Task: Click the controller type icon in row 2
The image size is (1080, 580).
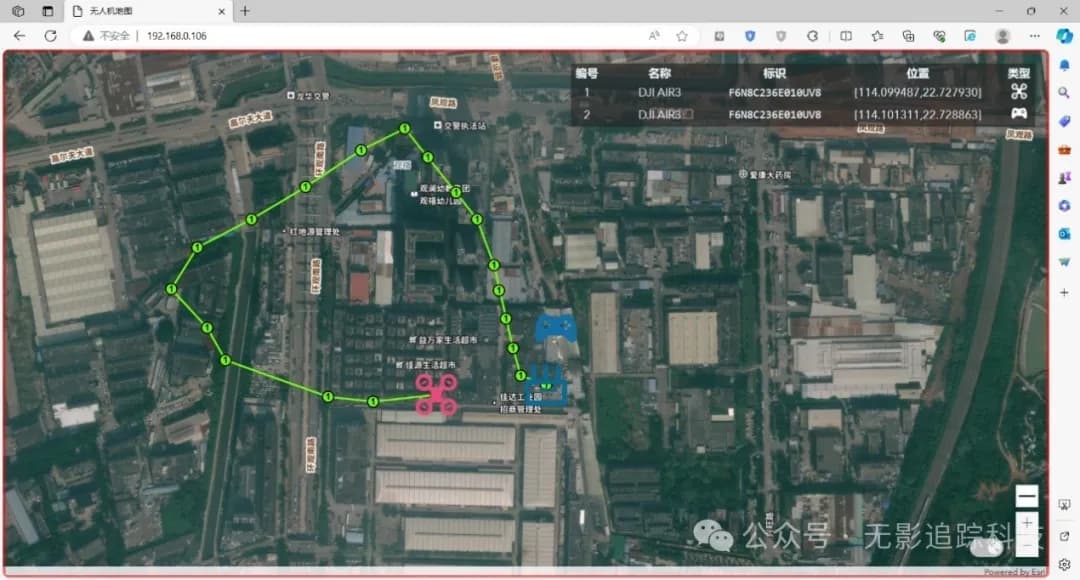Action: pos(1019,114)
